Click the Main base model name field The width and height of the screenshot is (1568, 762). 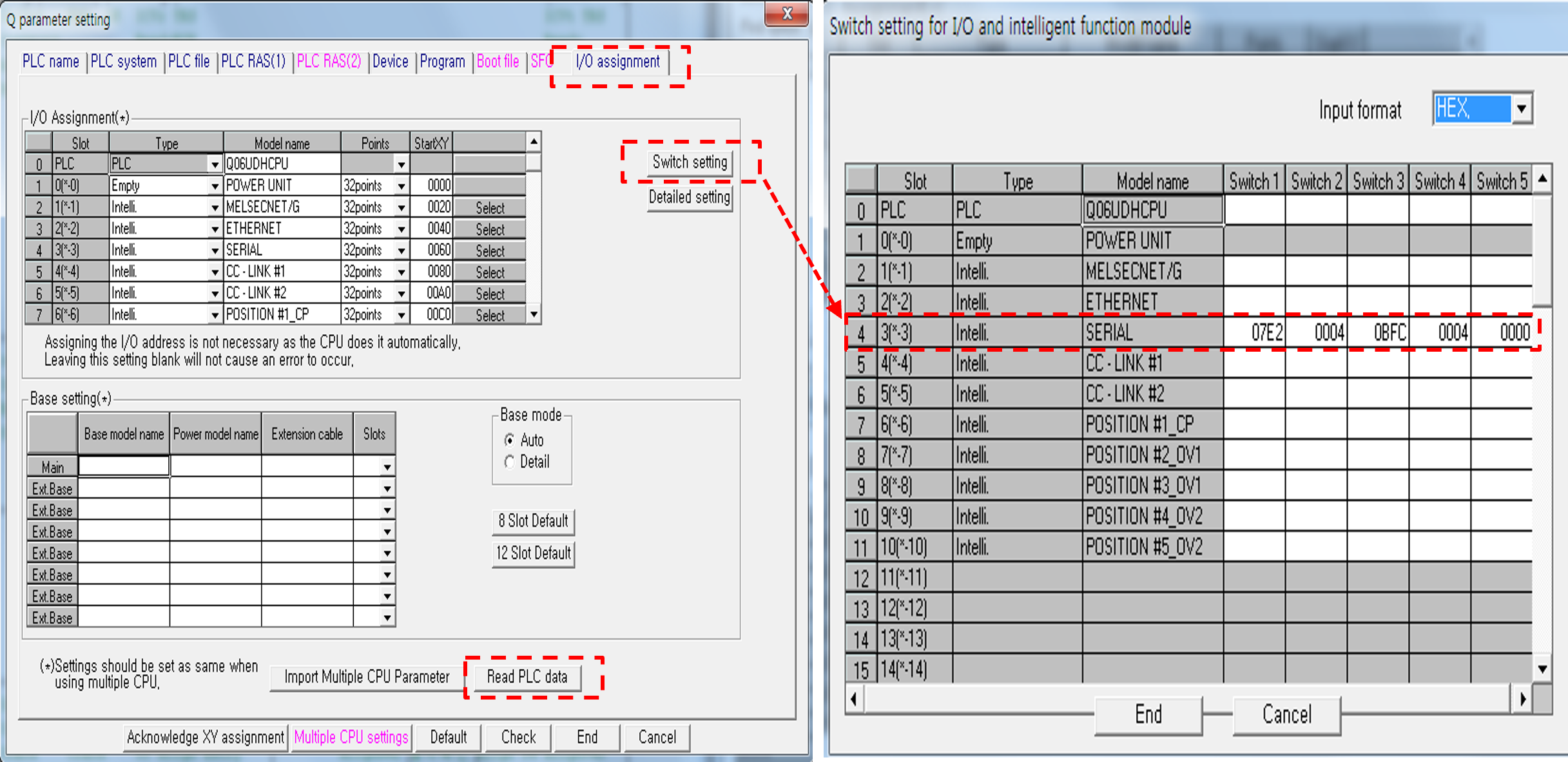124,466
